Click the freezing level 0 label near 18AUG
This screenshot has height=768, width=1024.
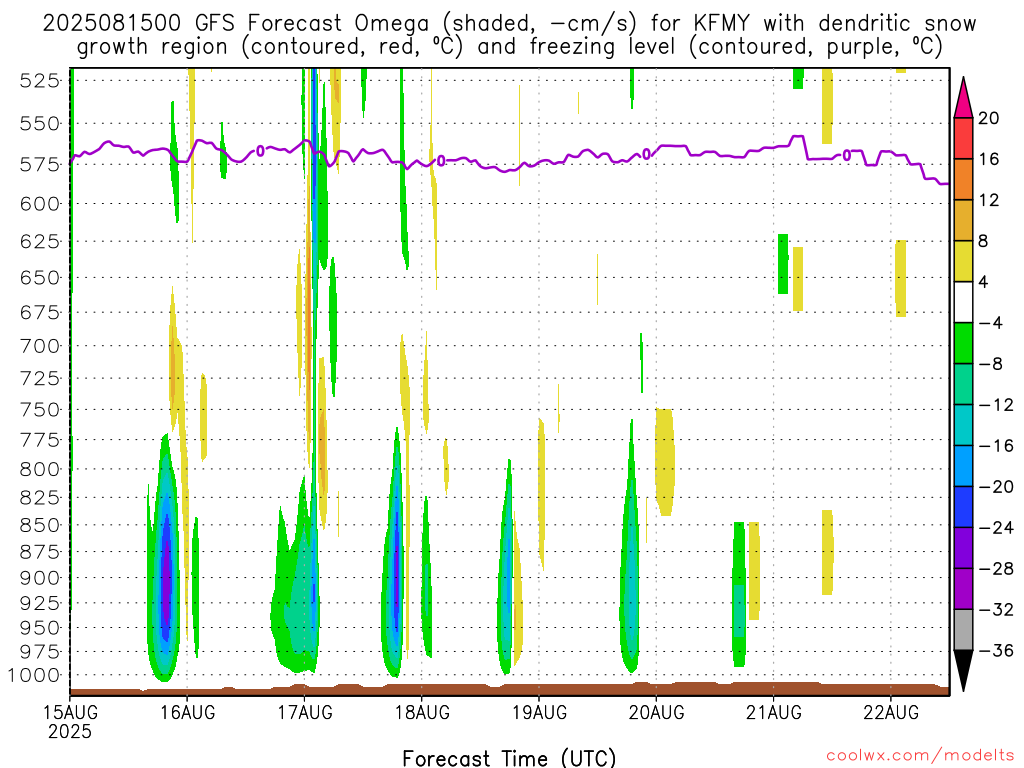441,161
